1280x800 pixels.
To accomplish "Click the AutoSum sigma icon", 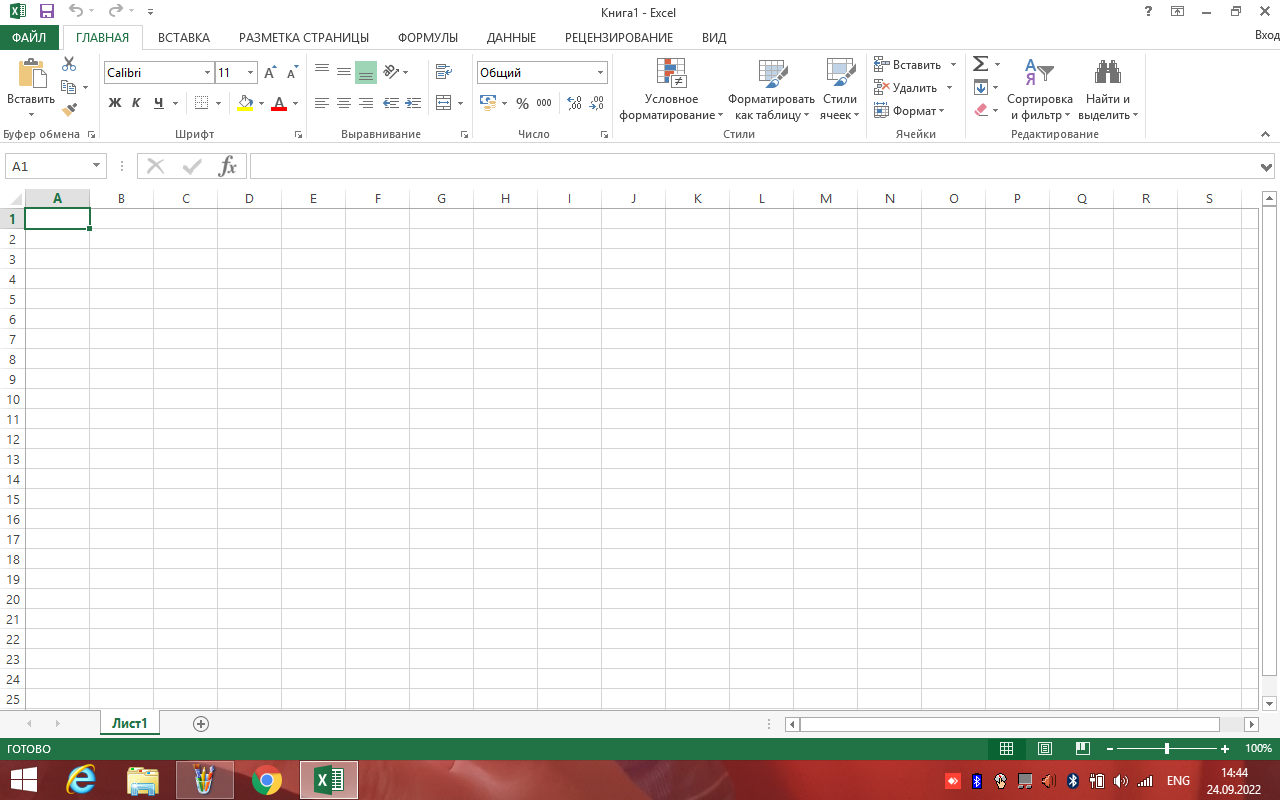I will [981, 64].
